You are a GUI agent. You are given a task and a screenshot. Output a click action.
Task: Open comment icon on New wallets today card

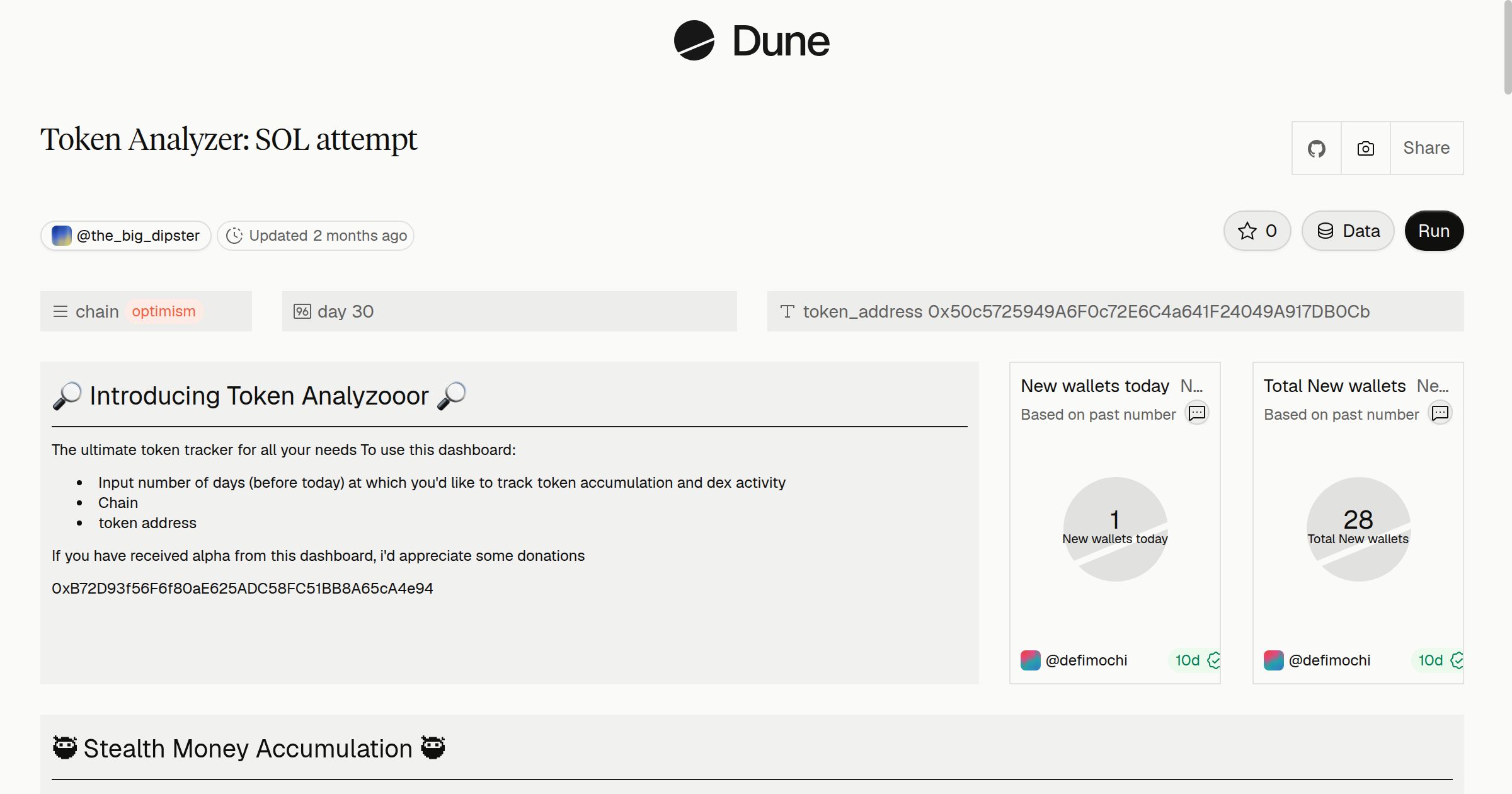click(1197, 413)
